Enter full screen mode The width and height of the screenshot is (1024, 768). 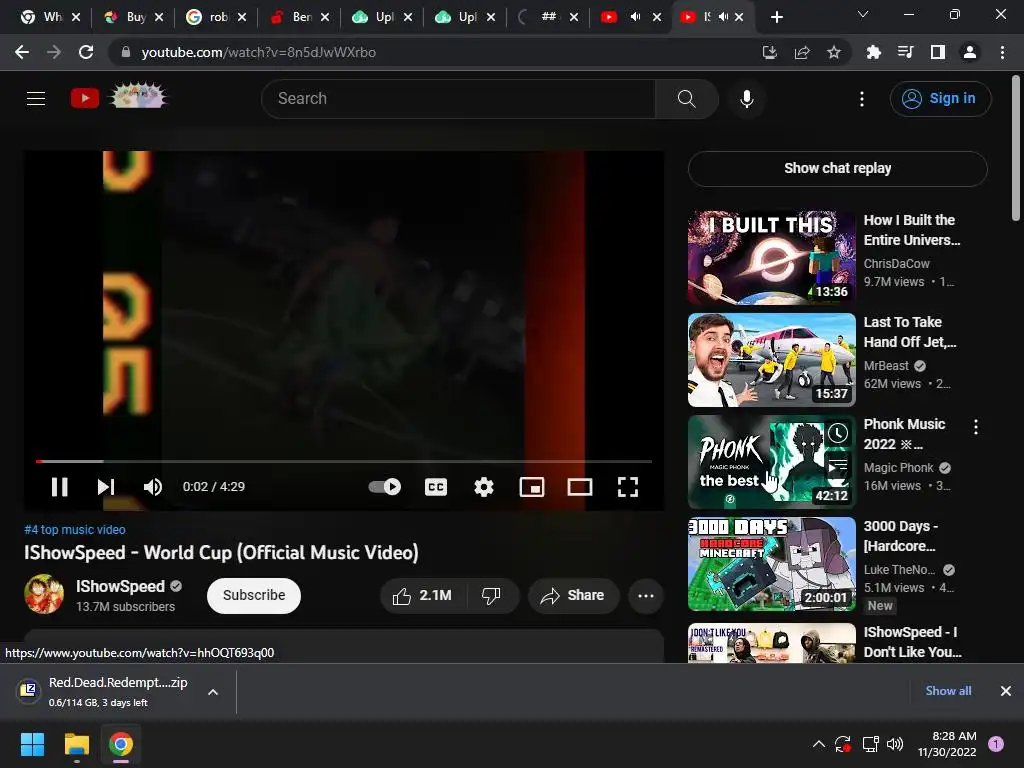tap(628, 487)
